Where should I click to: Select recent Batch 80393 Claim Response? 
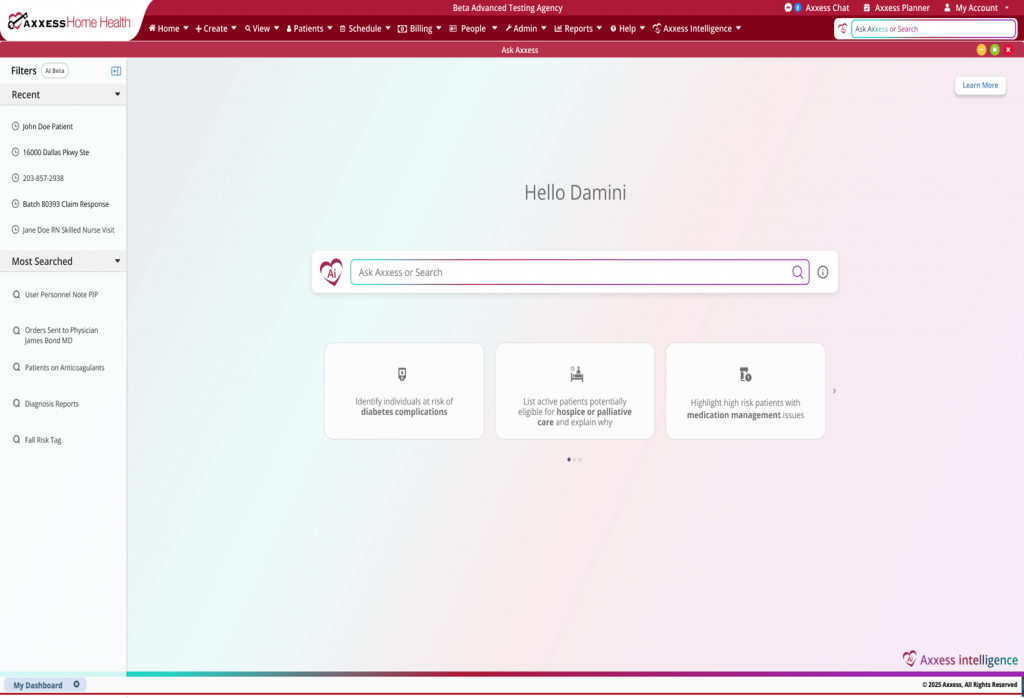click(x=65, y=204)
